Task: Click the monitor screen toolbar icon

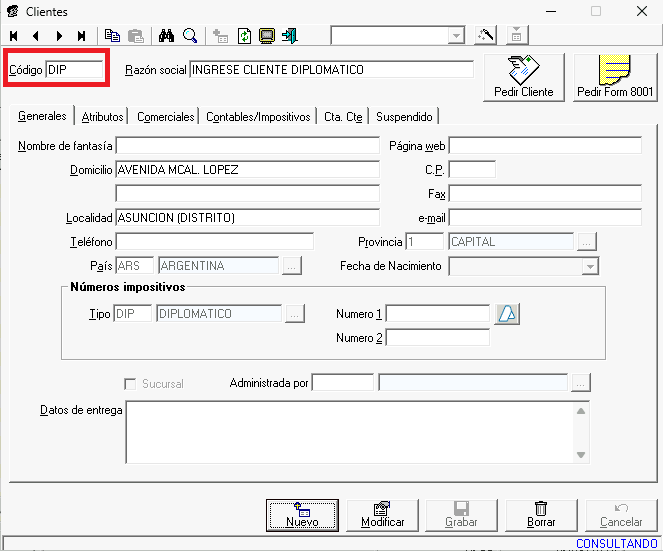Action: click(267, 36)
